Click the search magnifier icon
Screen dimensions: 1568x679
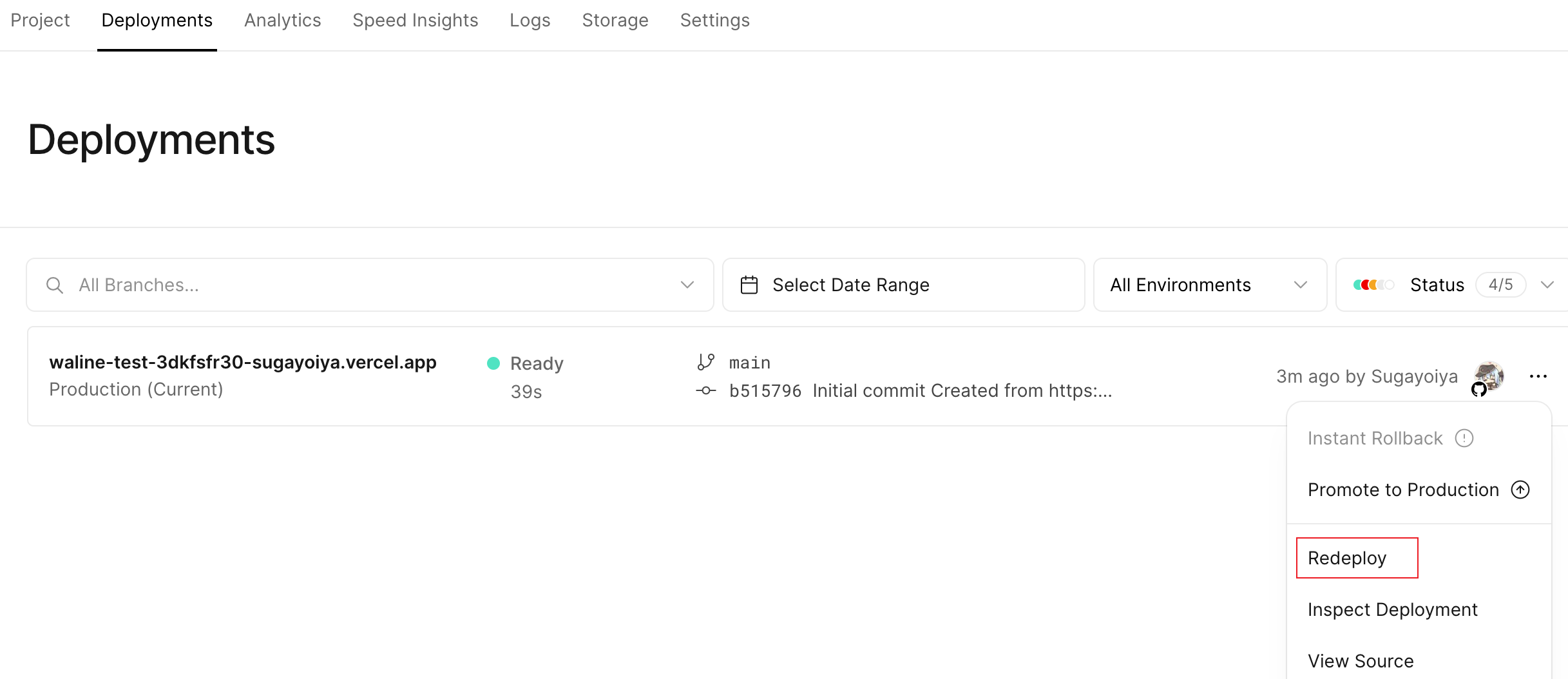point(55,285)
